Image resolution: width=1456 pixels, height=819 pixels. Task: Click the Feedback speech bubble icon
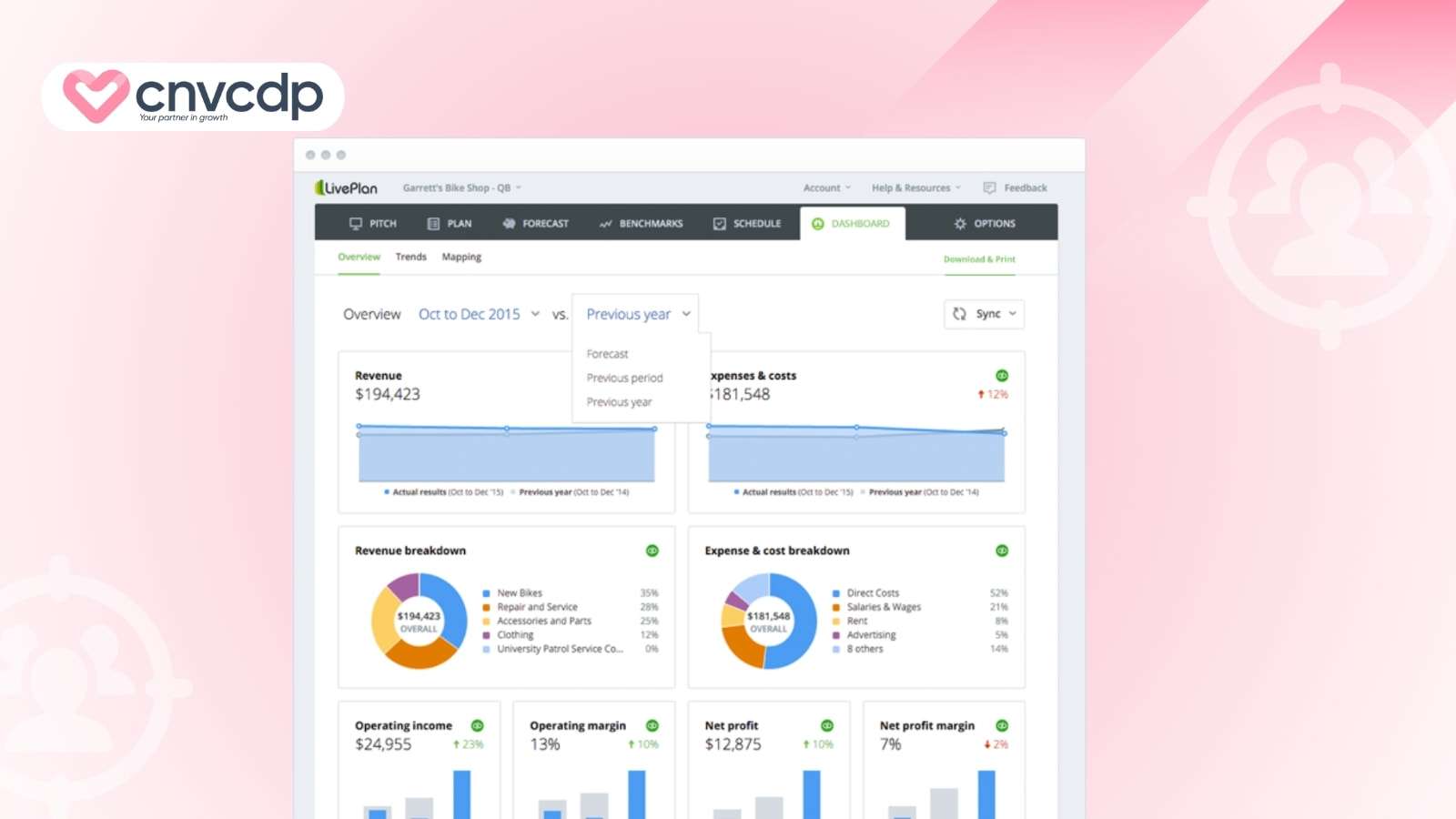coord(989,187)
